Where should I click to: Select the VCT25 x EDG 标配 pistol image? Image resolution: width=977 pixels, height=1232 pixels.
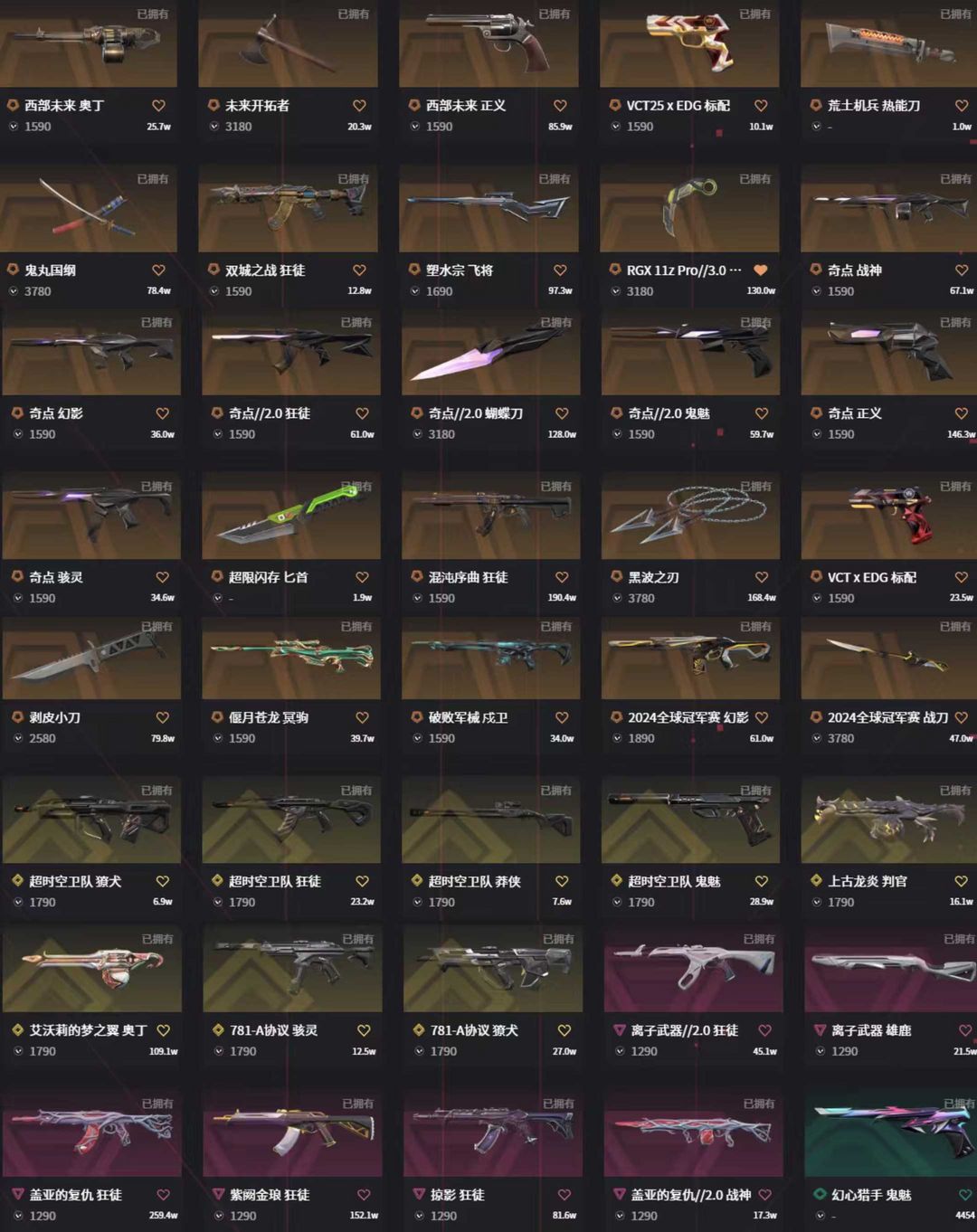tap(689, 43)
